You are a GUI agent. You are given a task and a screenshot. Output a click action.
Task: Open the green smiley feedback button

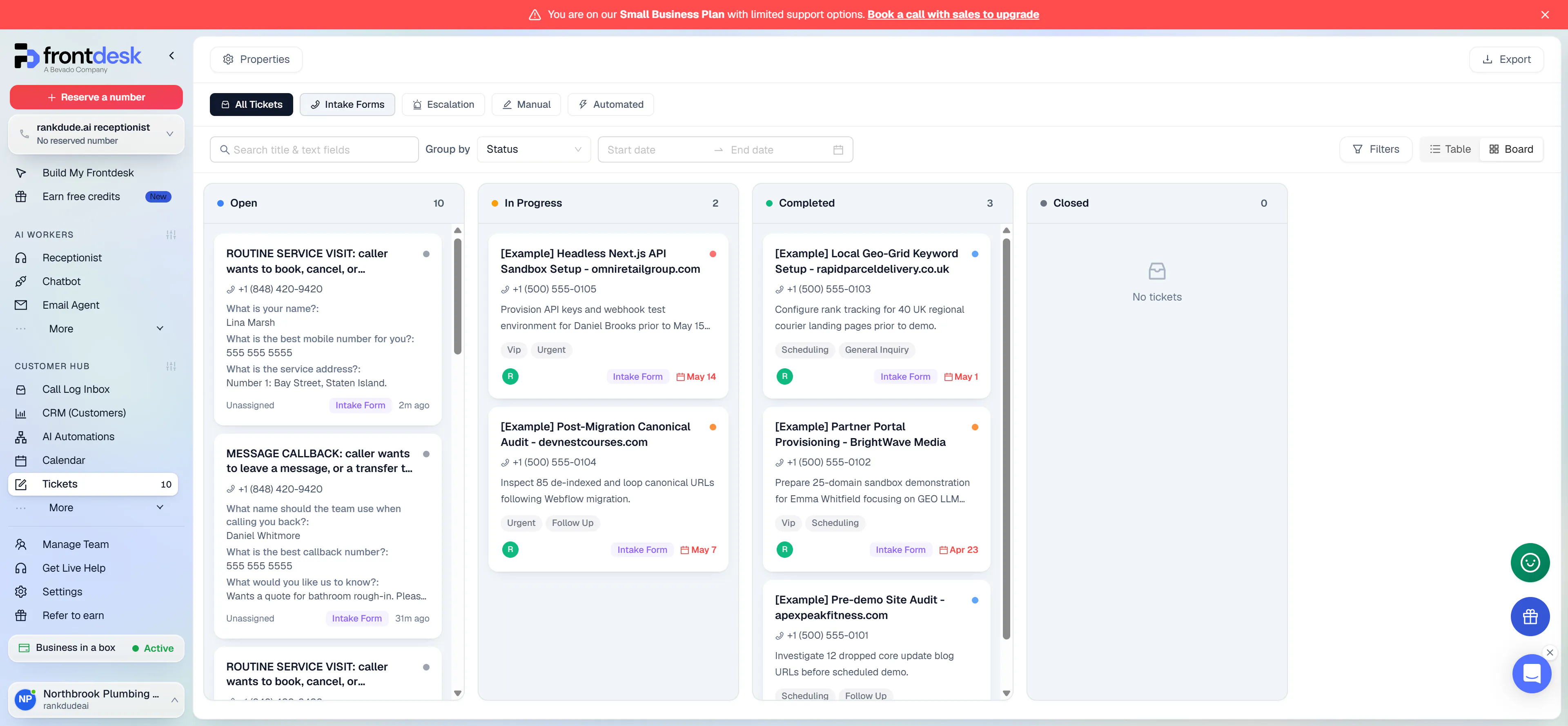point(1530,562)
